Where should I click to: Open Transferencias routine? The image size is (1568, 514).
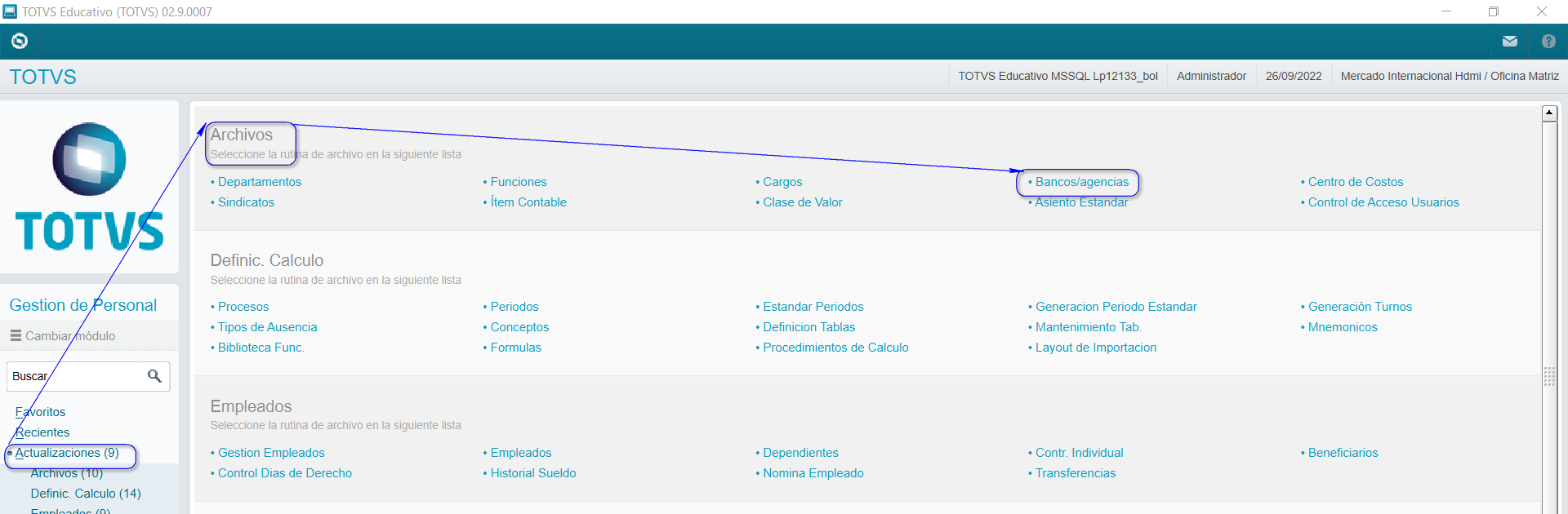coord(1076,473)
